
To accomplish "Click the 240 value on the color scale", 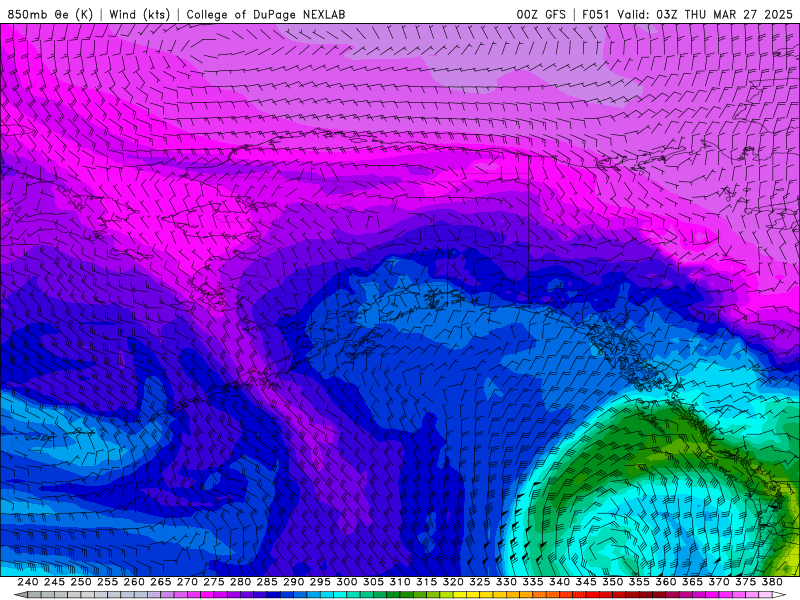I will coord(28,582).
